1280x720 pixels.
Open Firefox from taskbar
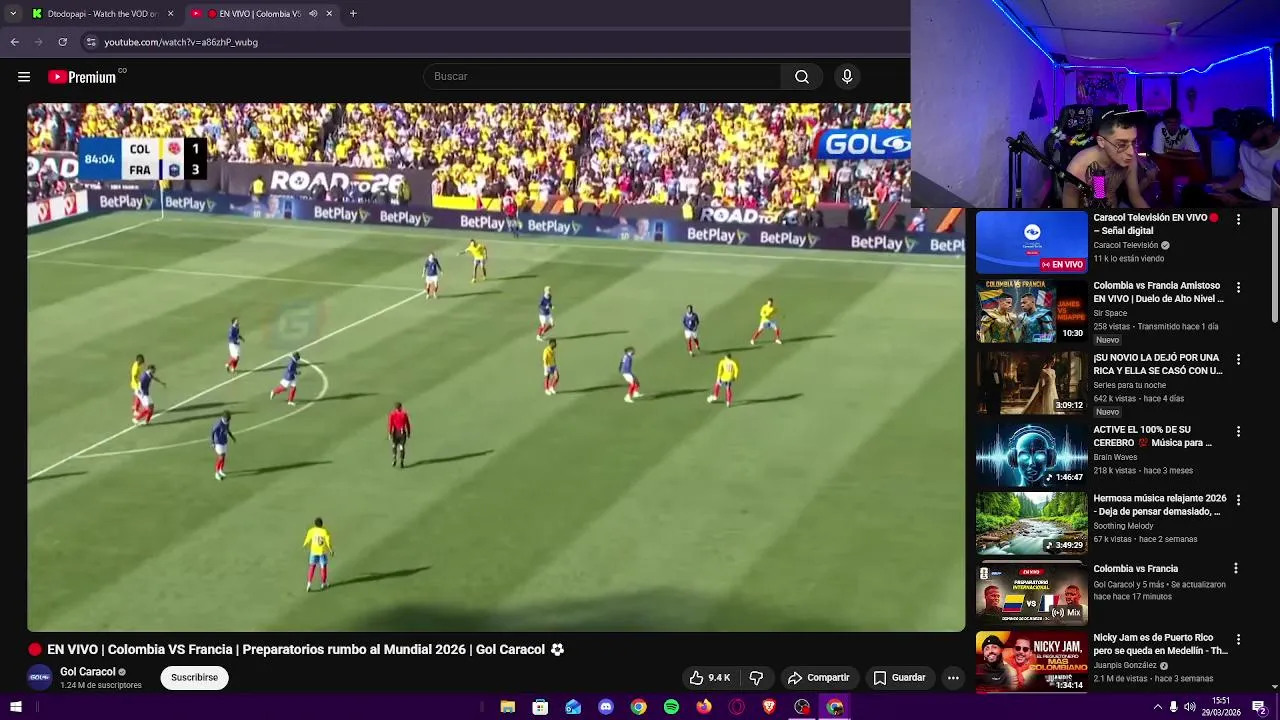[x=704, y=707]
